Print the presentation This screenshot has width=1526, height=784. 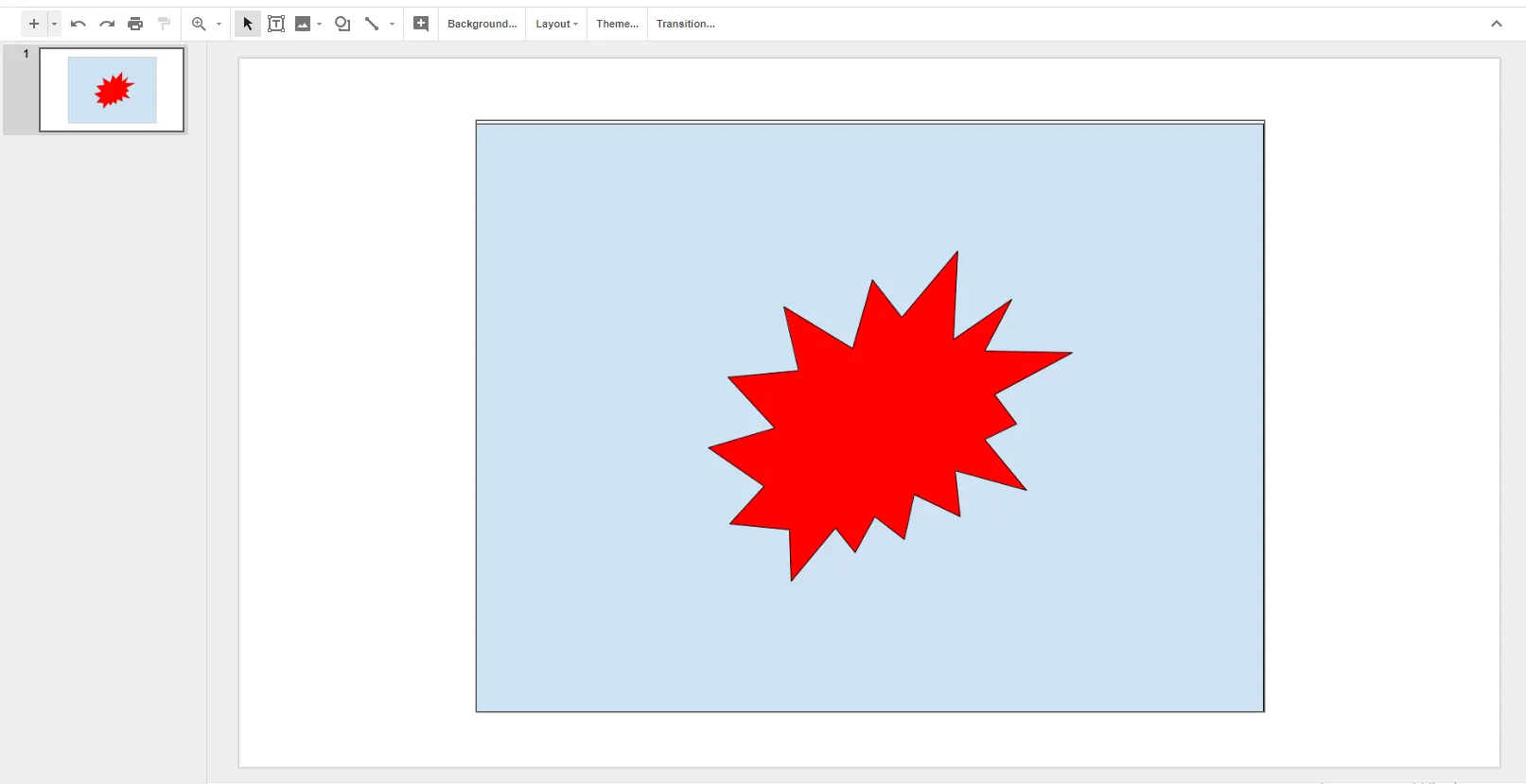tap(135, 24)
